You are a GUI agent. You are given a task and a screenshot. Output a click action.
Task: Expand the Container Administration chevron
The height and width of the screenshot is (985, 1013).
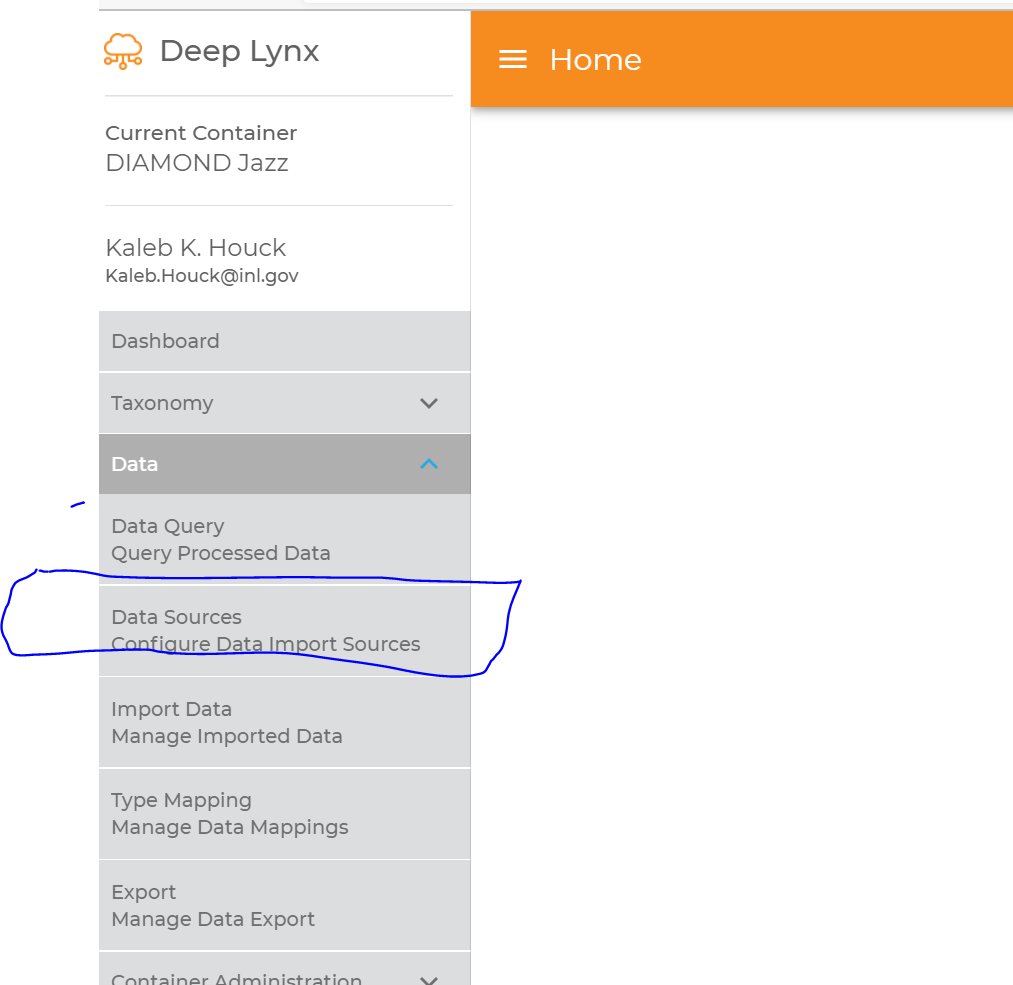429,979
